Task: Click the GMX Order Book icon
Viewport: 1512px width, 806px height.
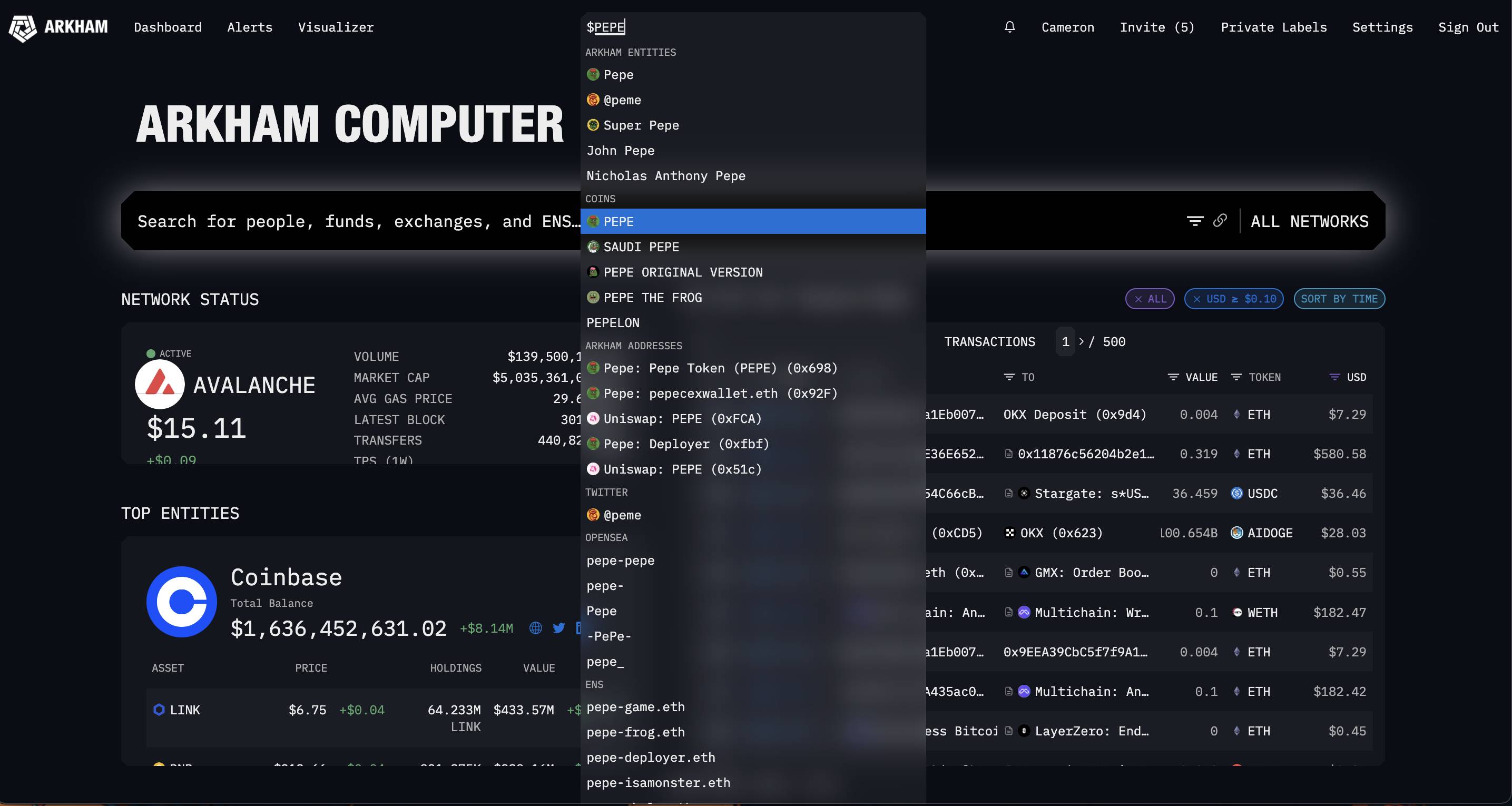Action: (x=1024, y=572)
